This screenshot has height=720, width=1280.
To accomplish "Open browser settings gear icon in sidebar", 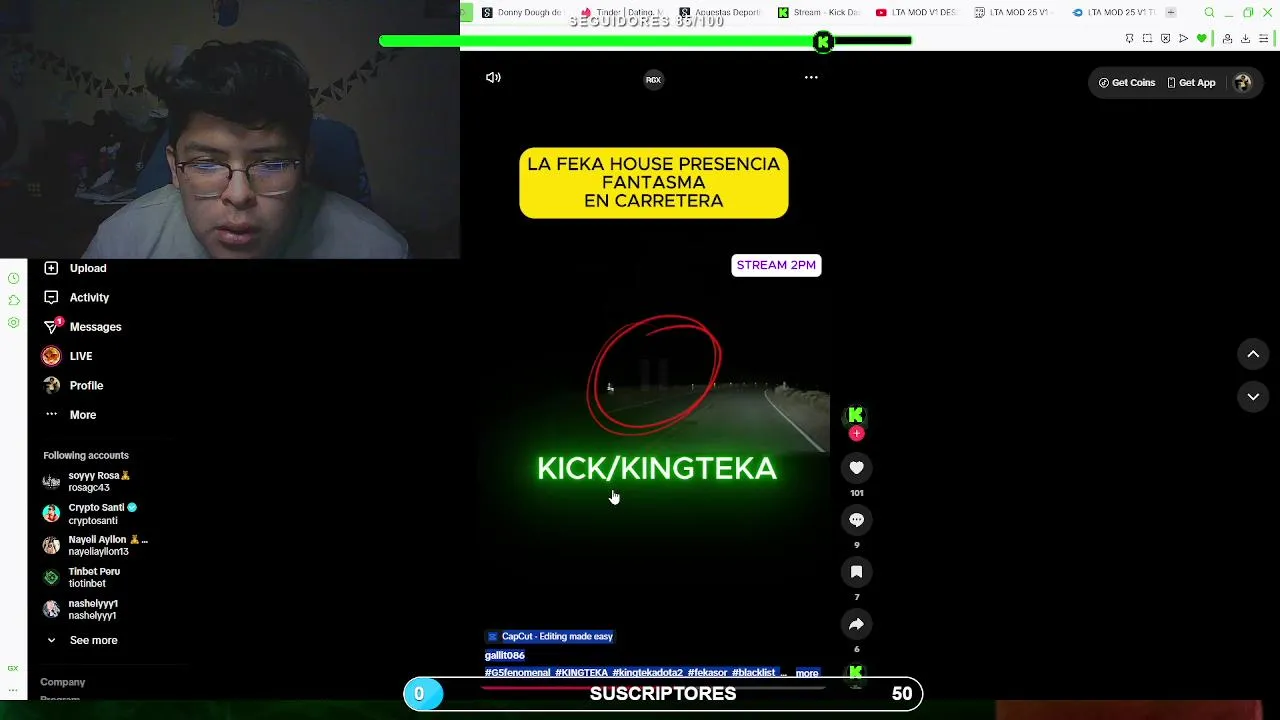I will [x=13, y=322].
